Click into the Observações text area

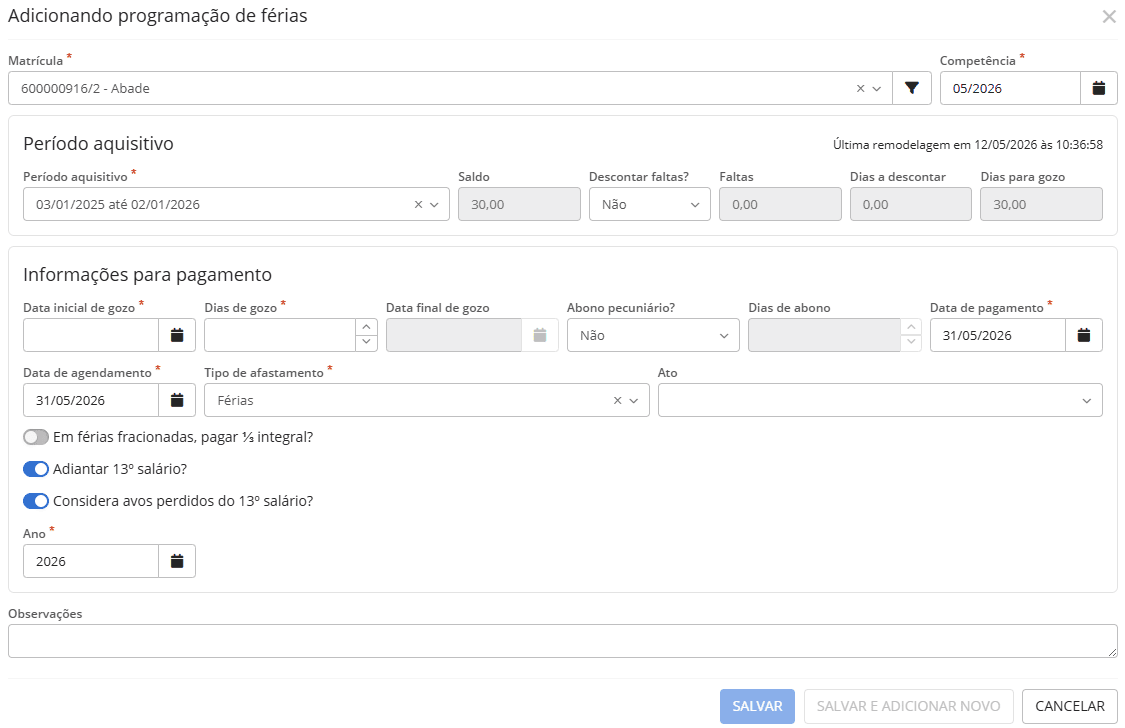(x=562, y=640)
